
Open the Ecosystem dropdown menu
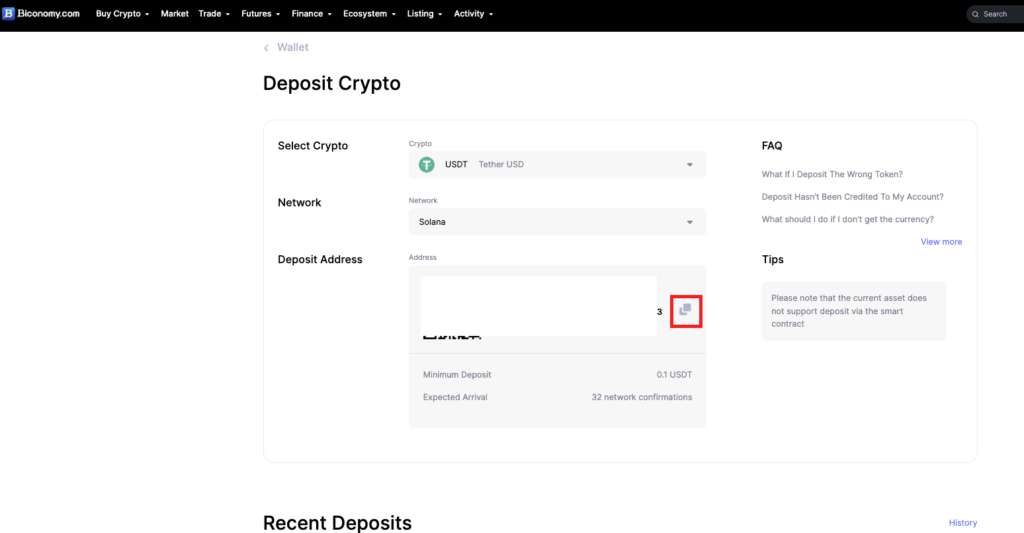pyautogui.click(x=370, y=14)
